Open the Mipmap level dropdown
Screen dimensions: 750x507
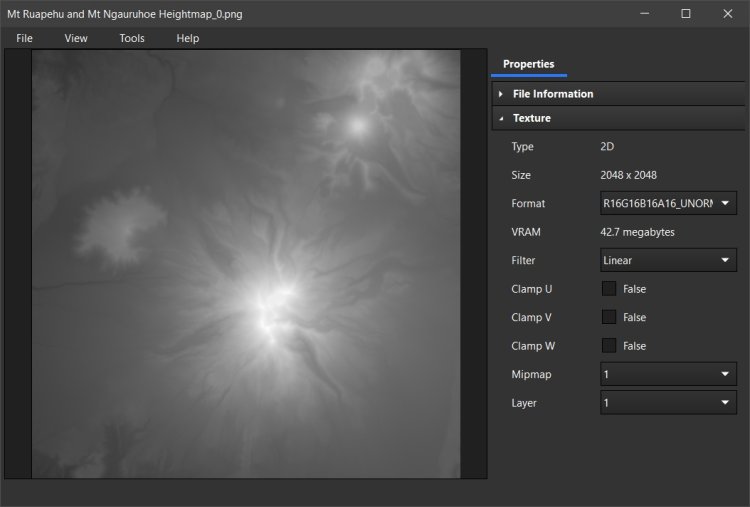(668, 375)
